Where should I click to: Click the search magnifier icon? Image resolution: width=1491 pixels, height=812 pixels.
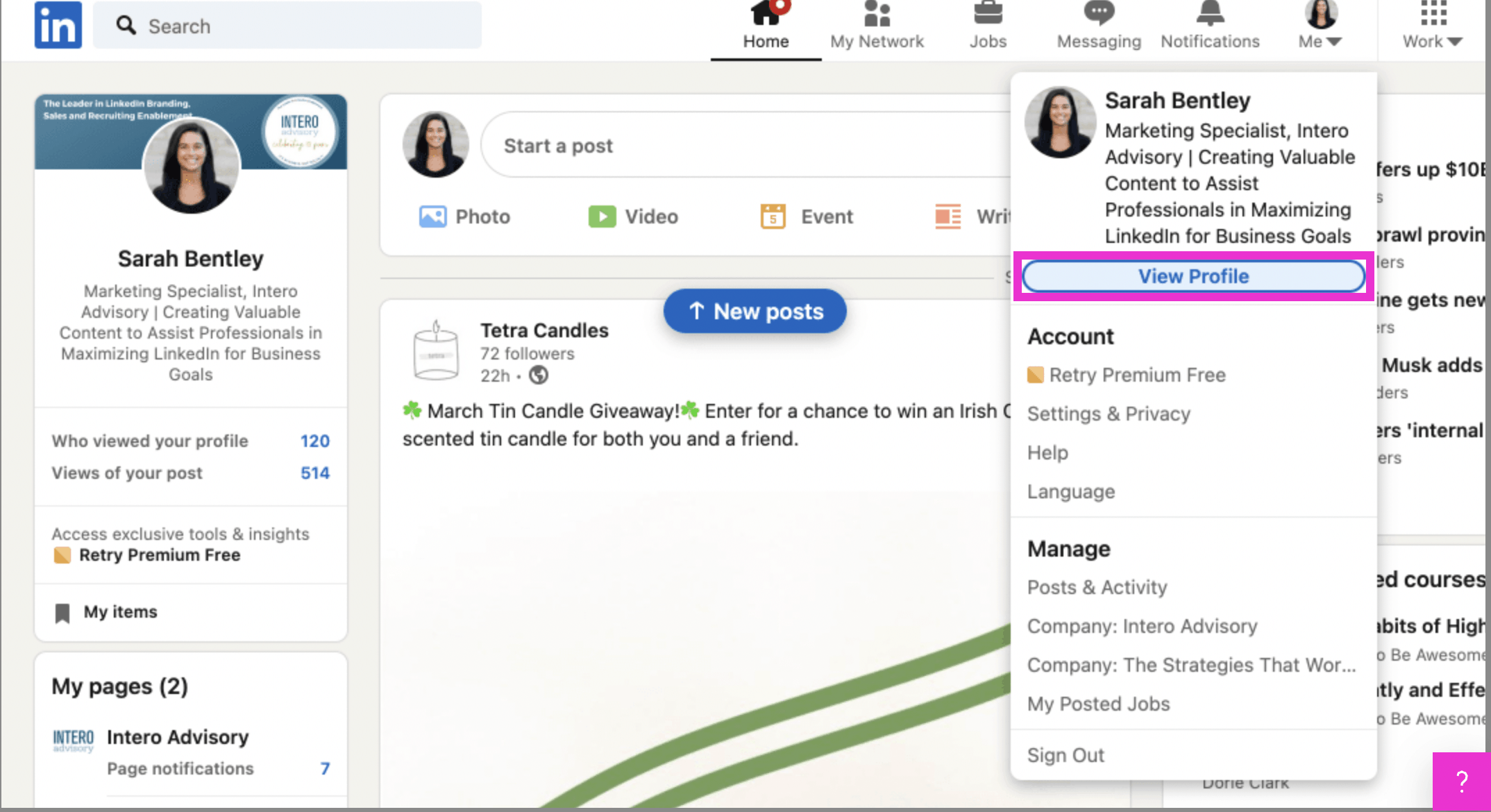coord(126,26)
